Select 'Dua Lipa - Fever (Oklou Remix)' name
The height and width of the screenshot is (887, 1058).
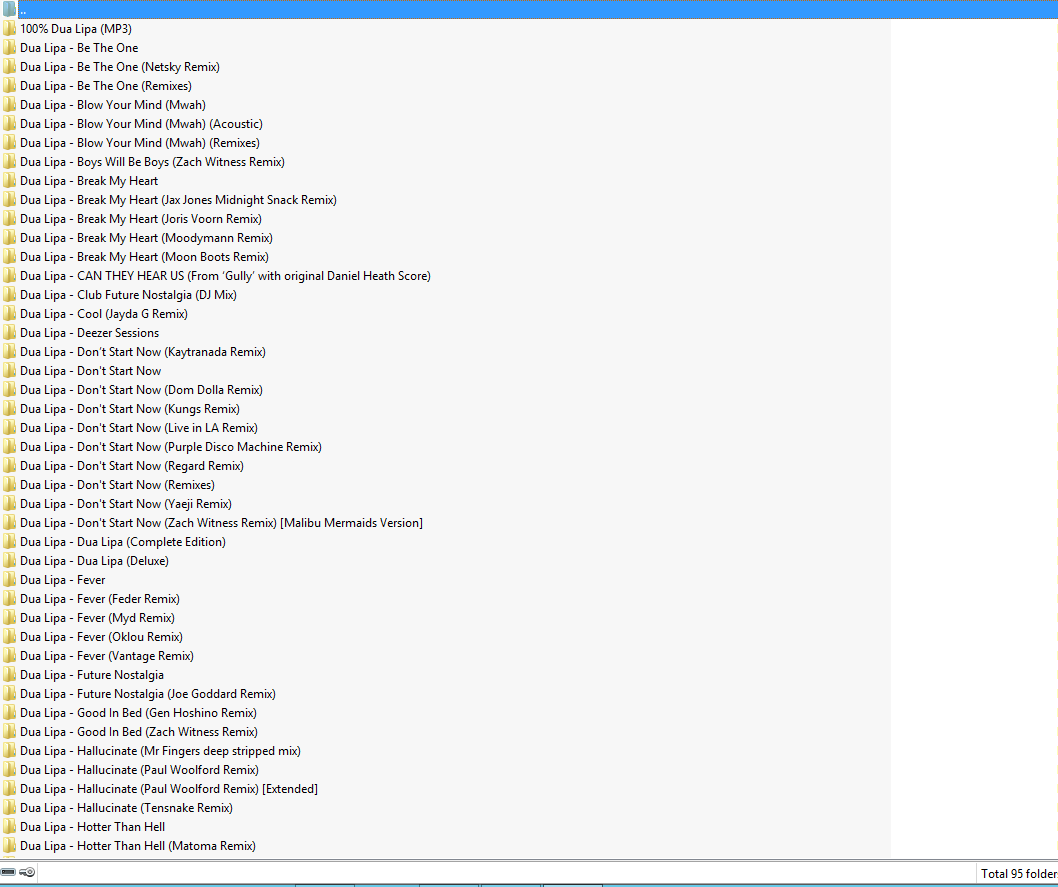click(x=101, y=637)
